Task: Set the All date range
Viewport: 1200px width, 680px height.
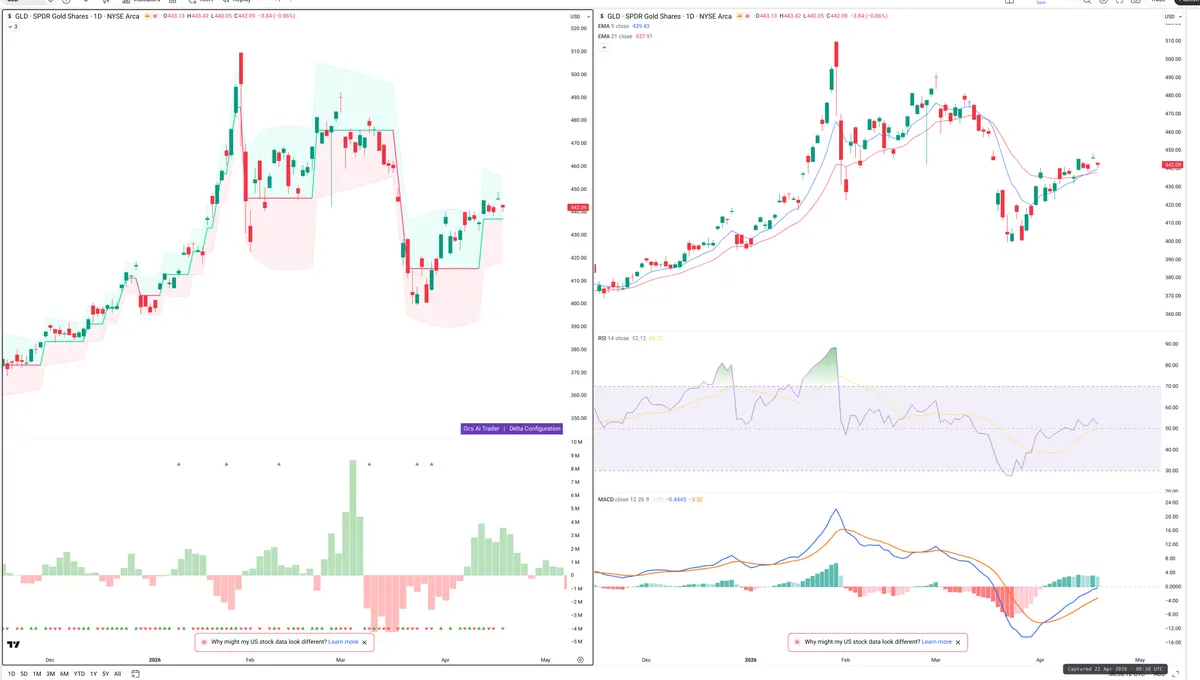Action: point(118,674)
